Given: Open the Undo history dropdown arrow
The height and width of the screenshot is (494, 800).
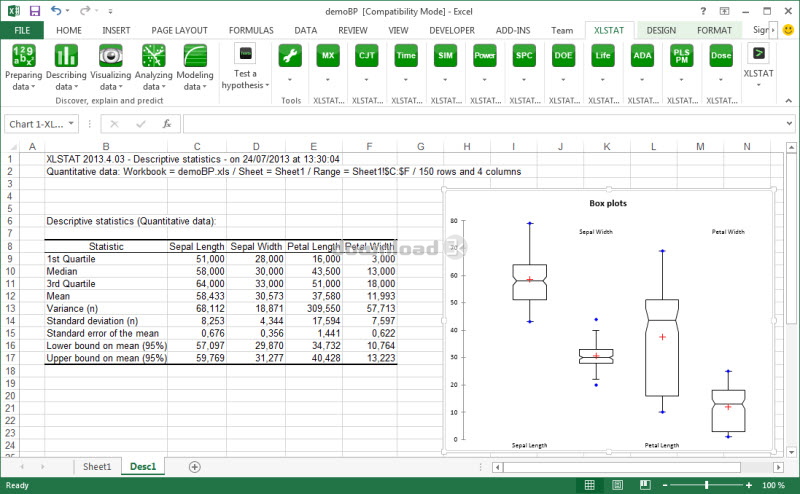Looking at the screenshot, I should point(67,11).
